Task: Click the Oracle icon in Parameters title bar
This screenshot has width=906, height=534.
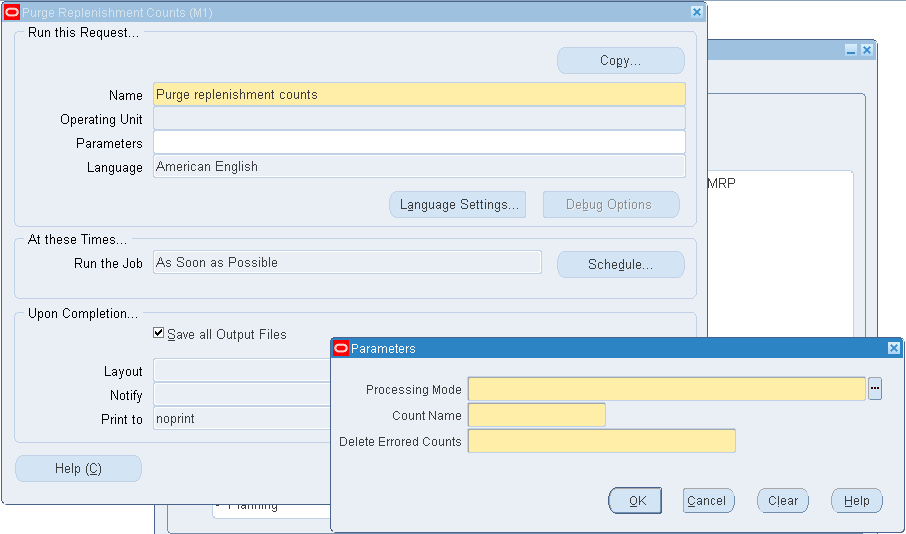Action: 341,348
